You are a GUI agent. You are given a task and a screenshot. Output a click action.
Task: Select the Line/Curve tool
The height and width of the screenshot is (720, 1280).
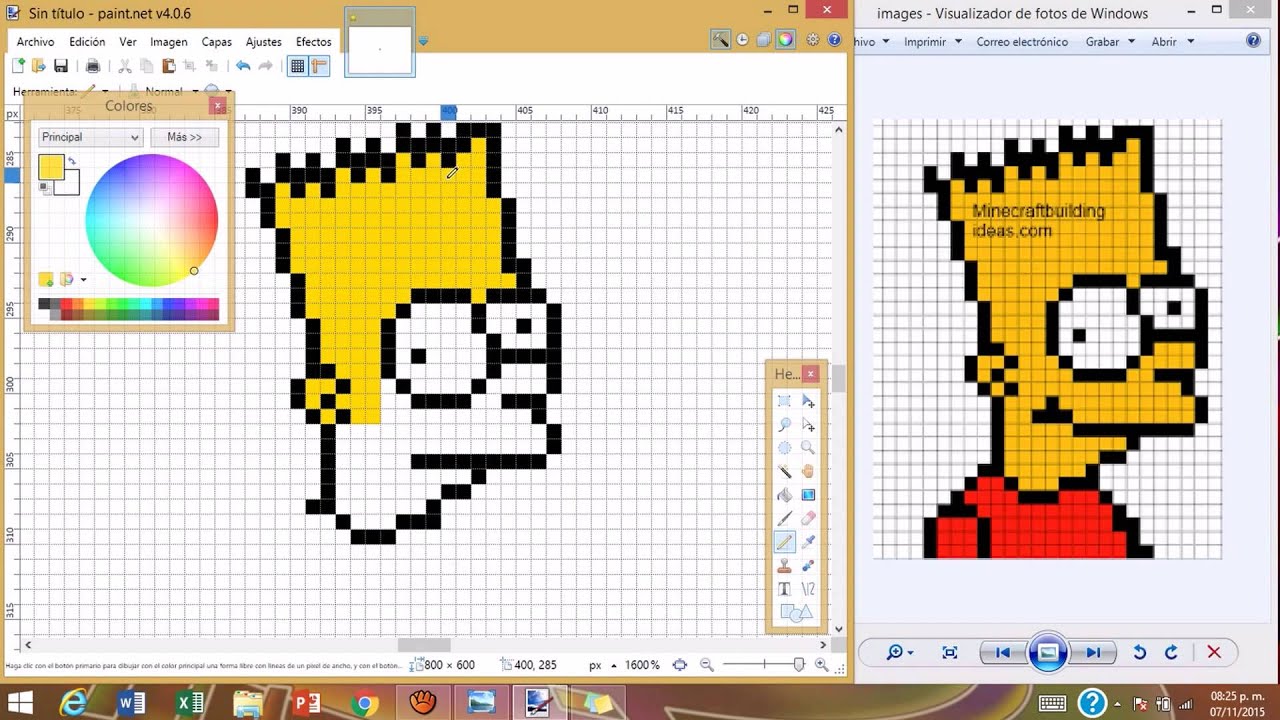tap(808, 589)
